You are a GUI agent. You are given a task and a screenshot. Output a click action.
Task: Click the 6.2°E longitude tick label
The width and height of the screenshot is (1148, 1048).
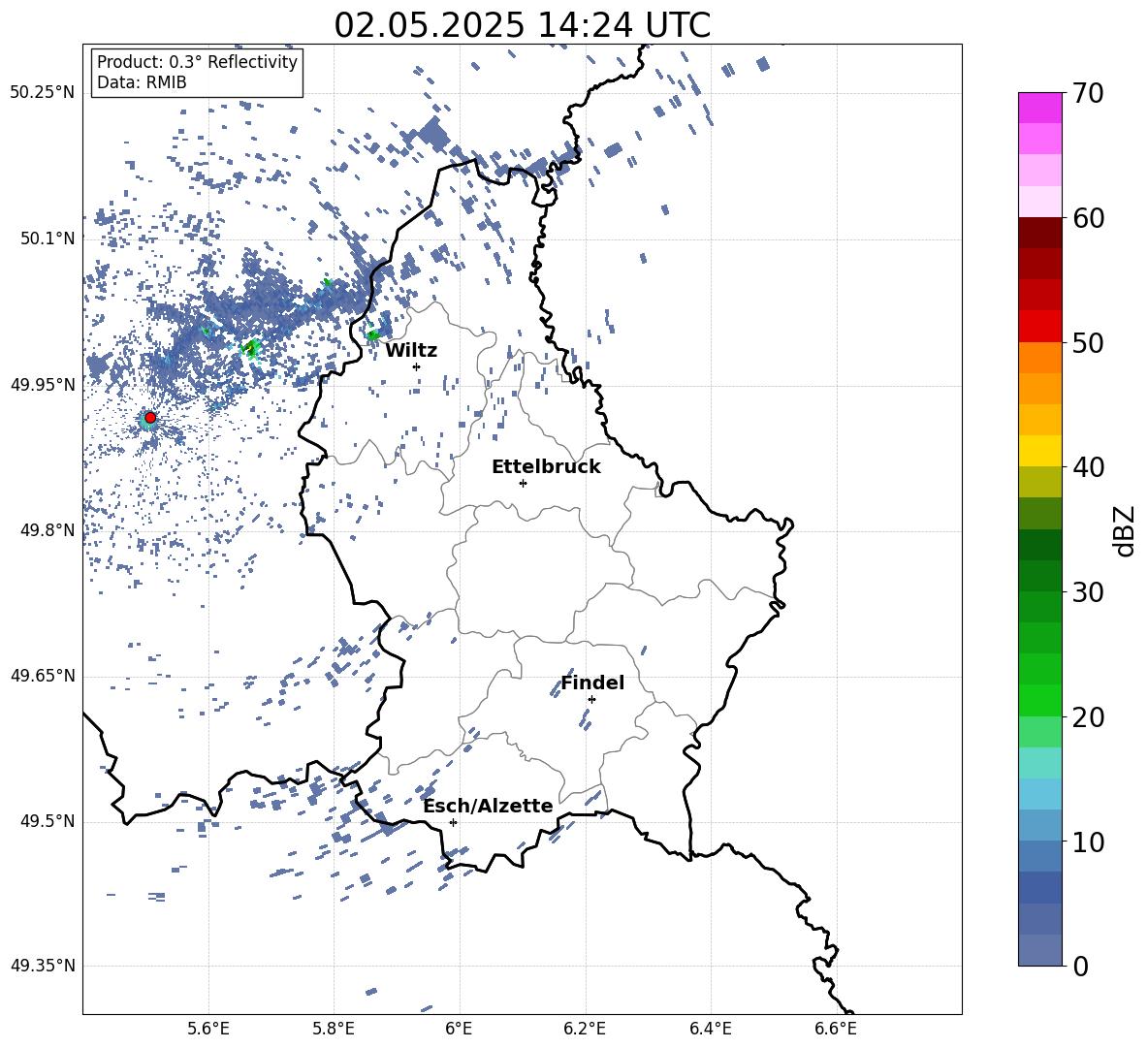click(x=585, y=1029)
